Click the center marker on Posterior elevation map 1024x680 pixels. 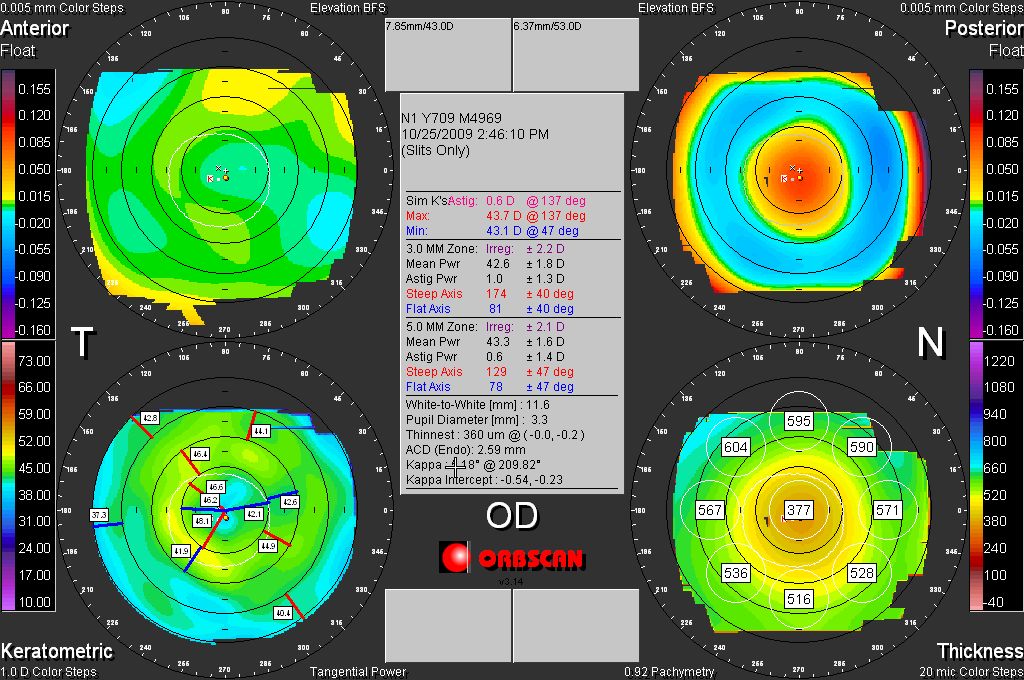(798, 177)
